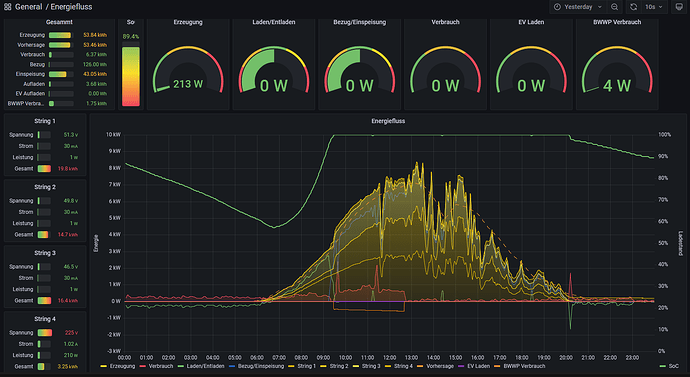Click the 126.00 Wh Bezug value

[x=95, y=64]
